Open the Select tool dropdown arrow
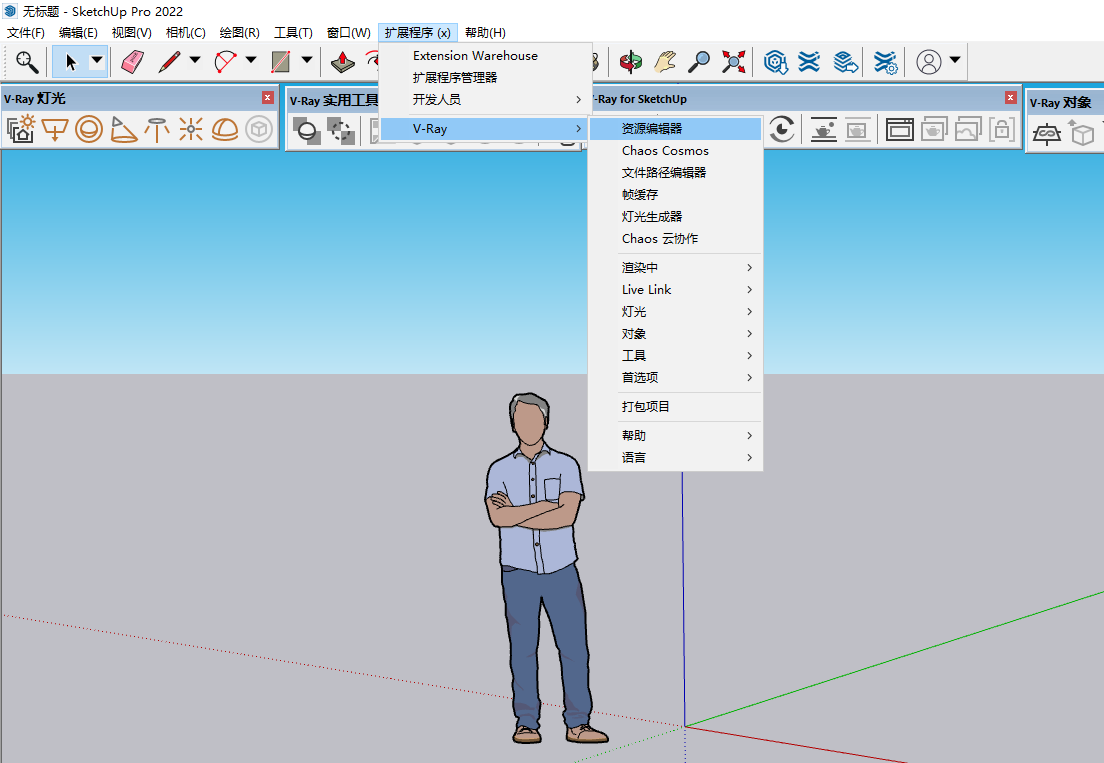Image resolution: width=1104 pixels, height=763 pixels. [97, 61]
